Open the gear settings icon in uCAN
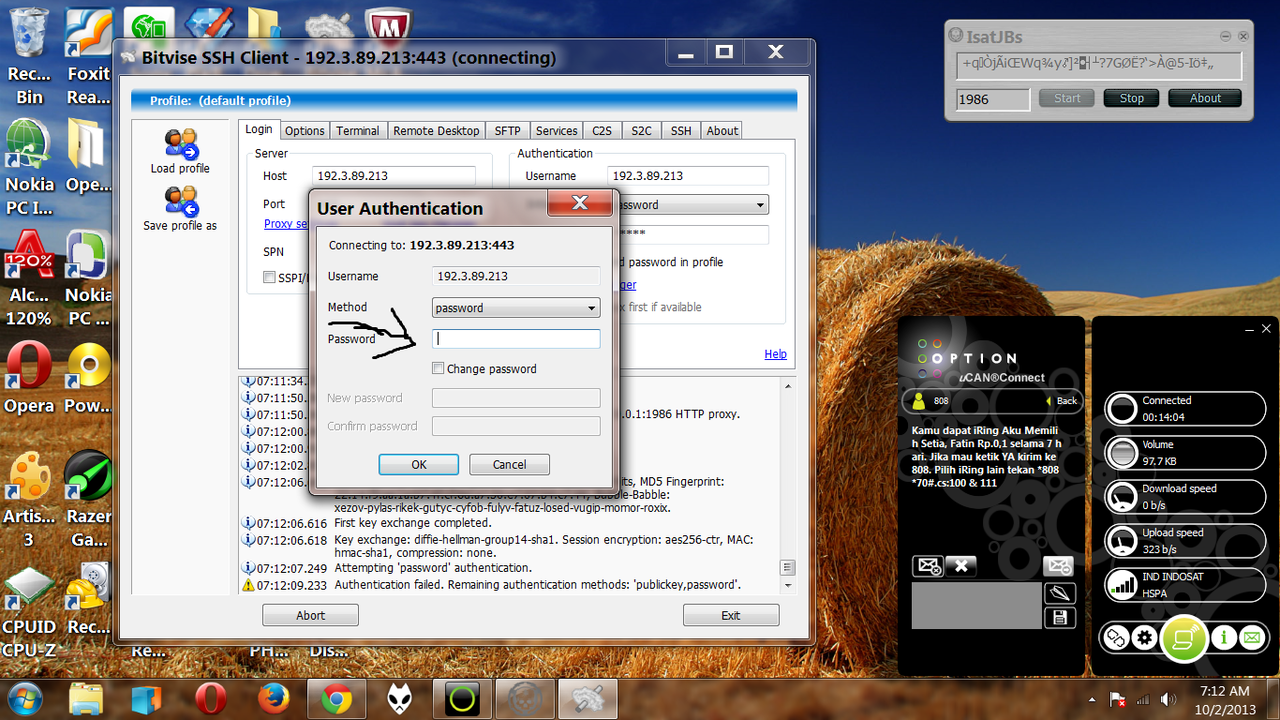Screen dimensions: 1280x720 [1144, 637]
